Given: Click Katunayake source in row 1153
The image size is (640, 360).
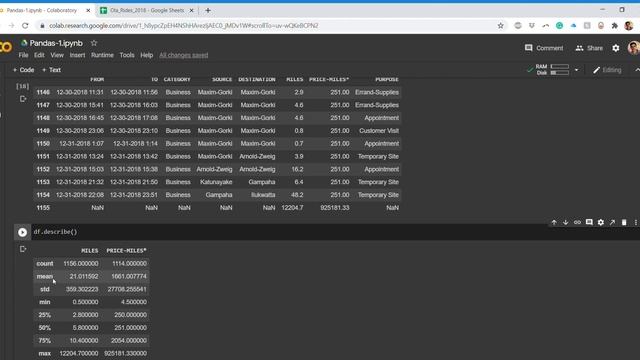Looking at the screenshot, I should (x=216, y=182).
